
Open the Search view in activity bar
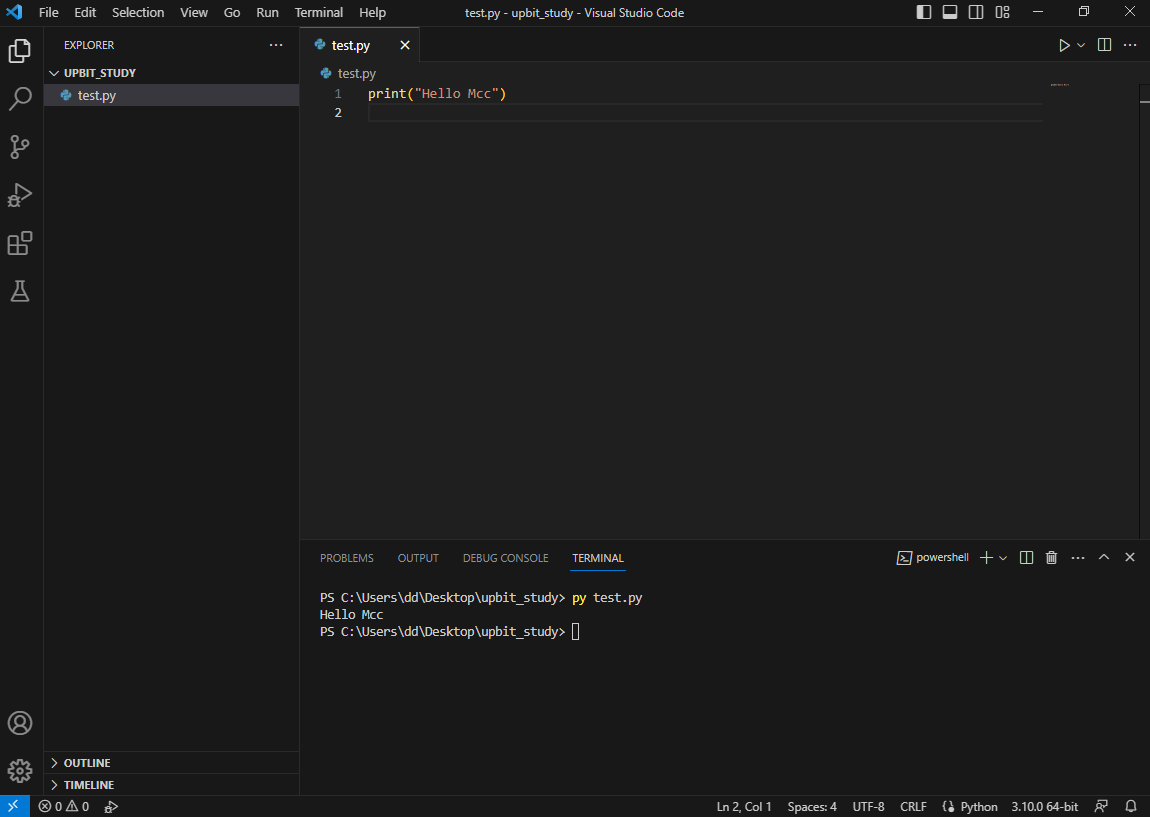click(20, 98)
